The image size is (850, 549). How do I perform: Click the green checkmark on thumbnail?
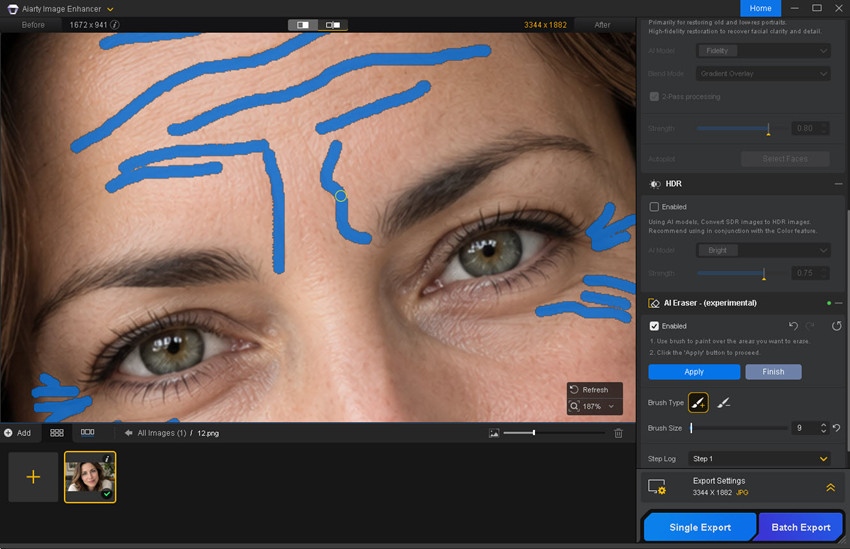click(x=107, y=494)
